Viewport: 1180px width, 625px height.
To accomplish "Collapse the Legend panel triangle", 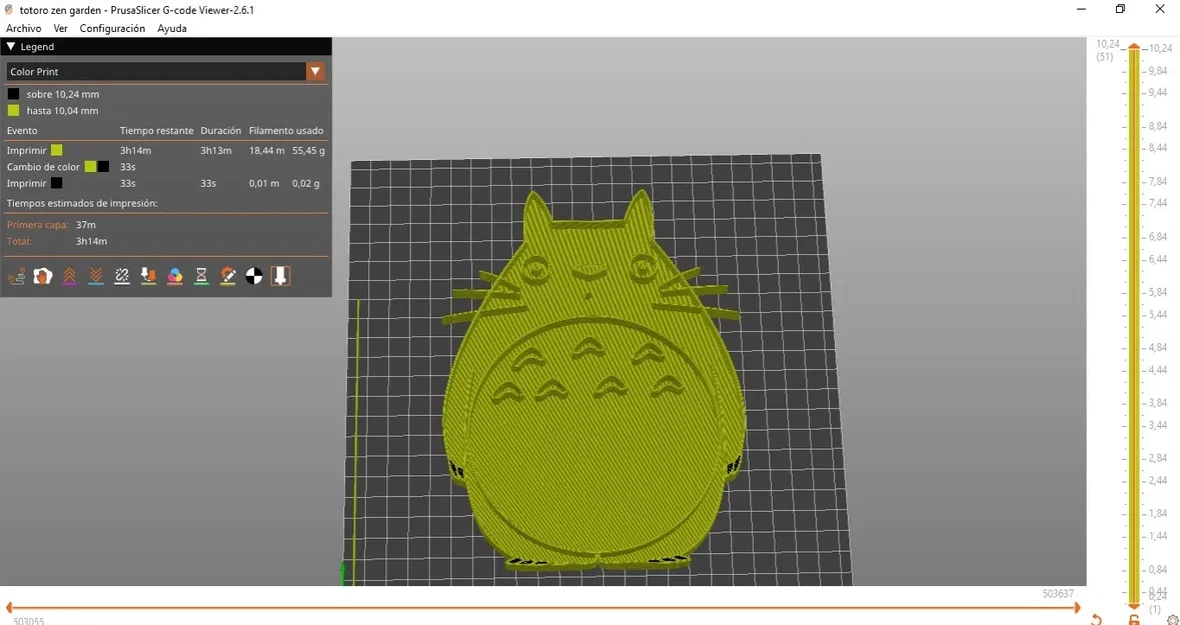I will (11, 47).
